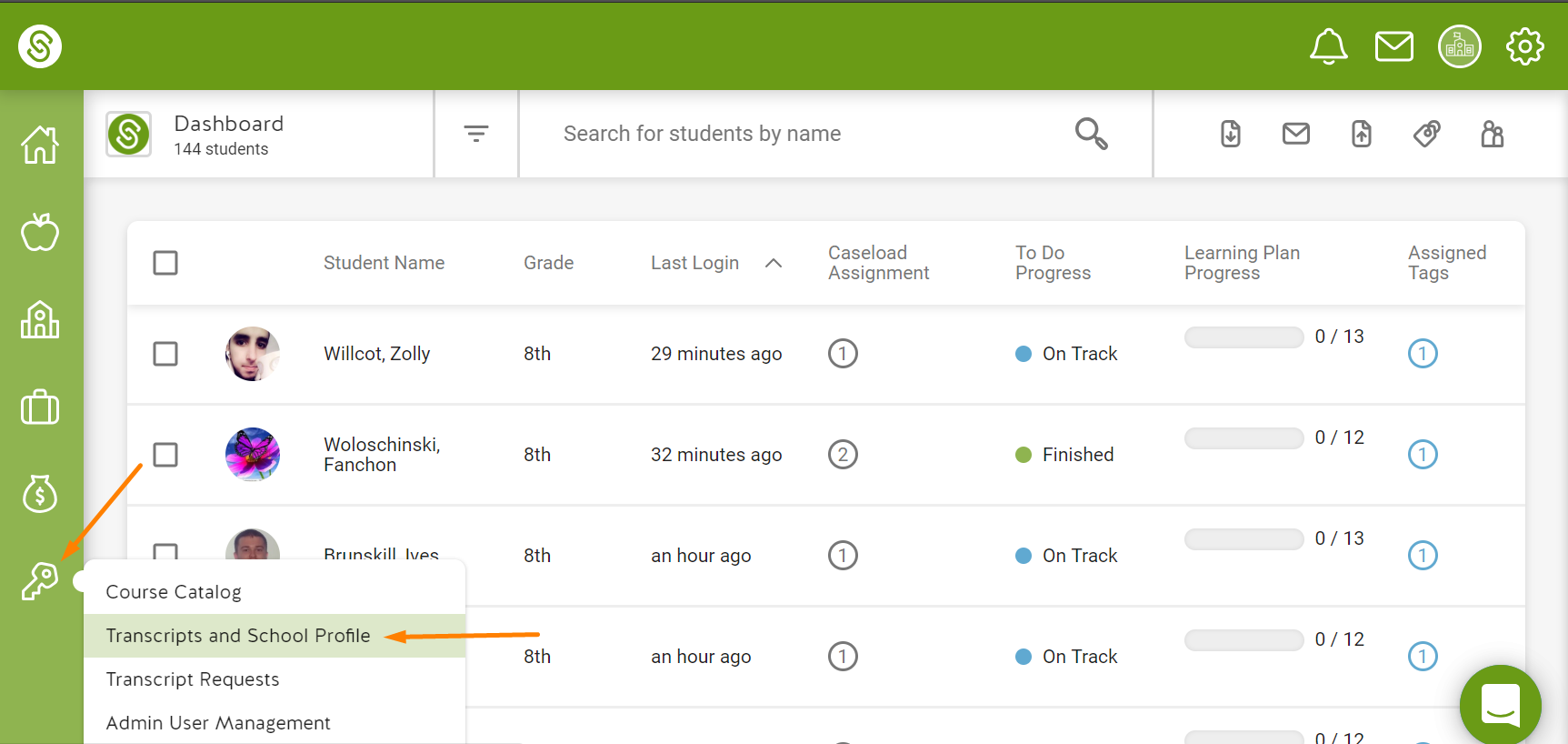Open Woloschinski's assigned tags badge

coord(1423,454)
